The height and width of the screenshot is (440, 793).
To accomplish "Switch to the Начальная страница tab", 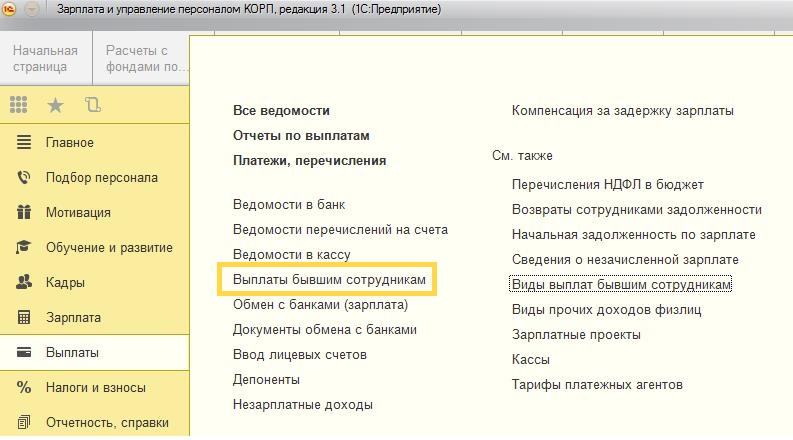I will 45,60.
